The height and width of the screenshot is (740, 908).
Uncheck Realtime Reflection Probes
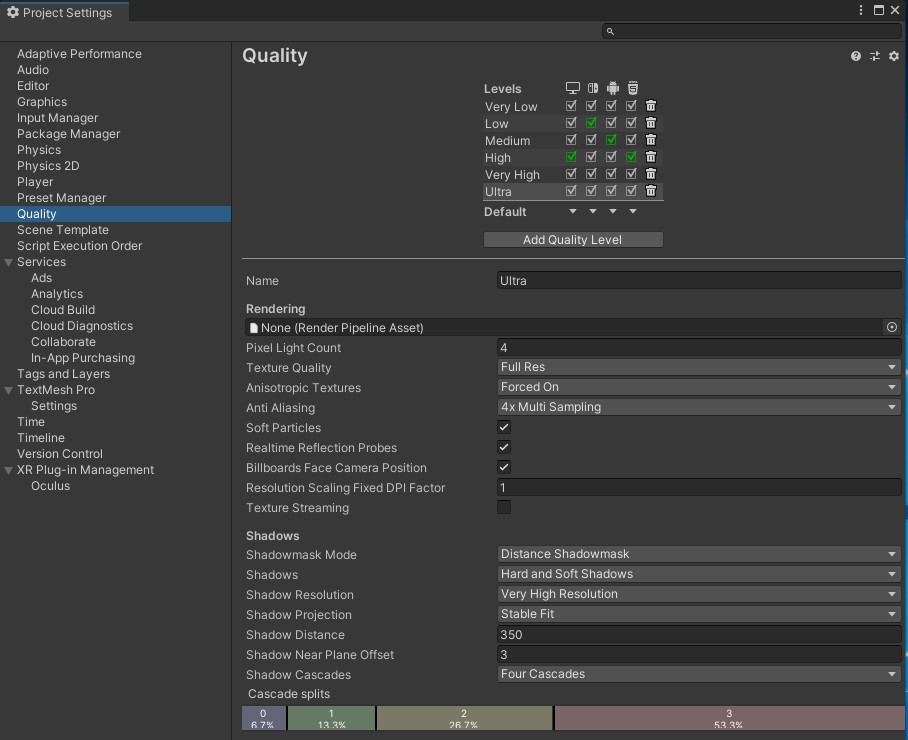point(504,448)
